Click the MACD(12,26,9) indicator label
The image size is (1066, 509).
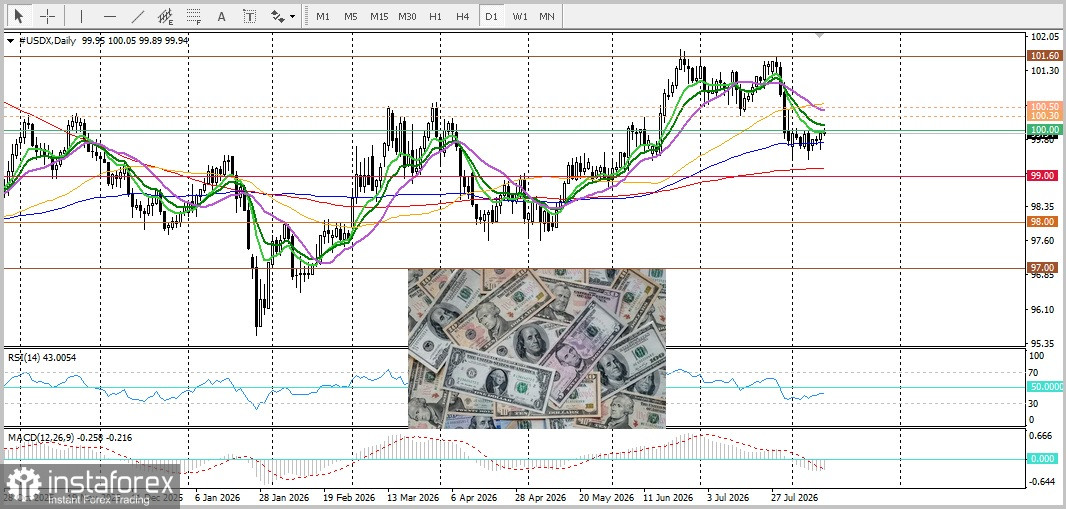[x=69, y=437]
